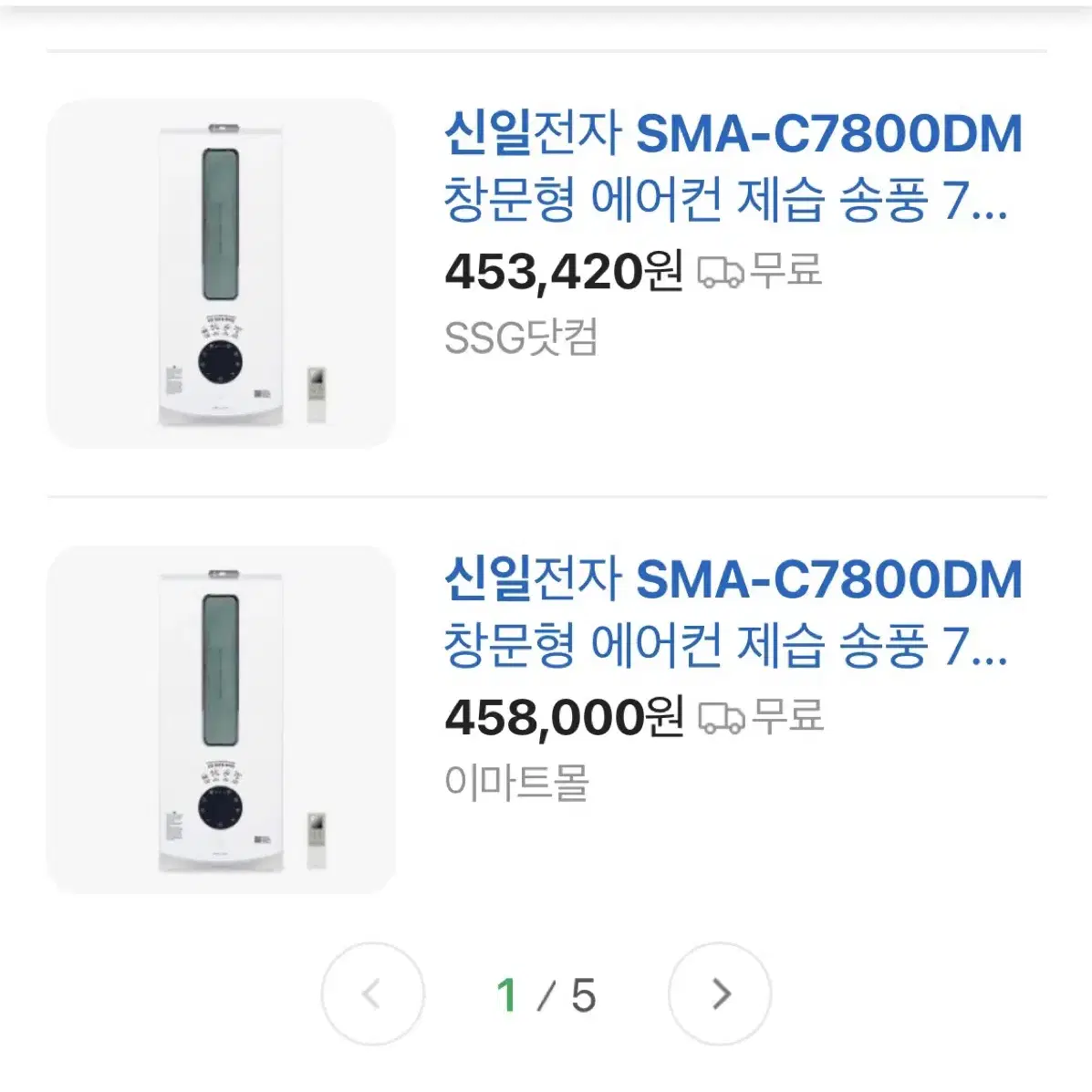Click the remote control in the second product image
1092x1092 pixels.
(317, 840)
